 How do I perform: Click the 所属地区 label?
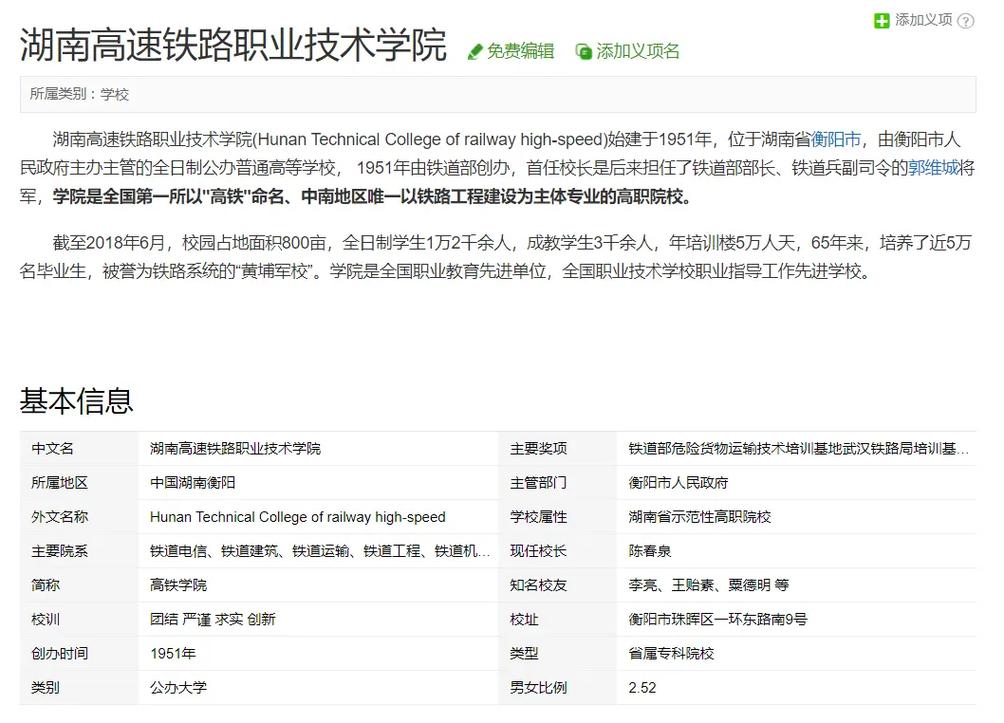point(60,483)
